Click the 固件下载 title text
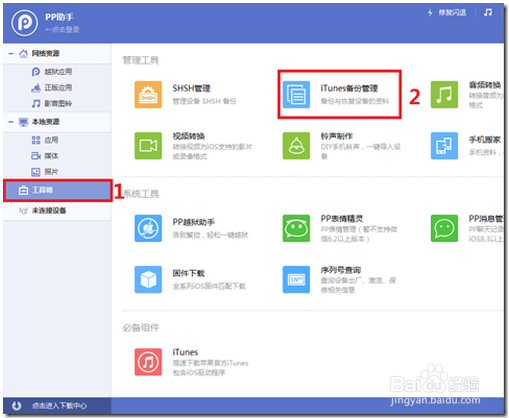This screenshot has height=418, width=509. point(189,273)
